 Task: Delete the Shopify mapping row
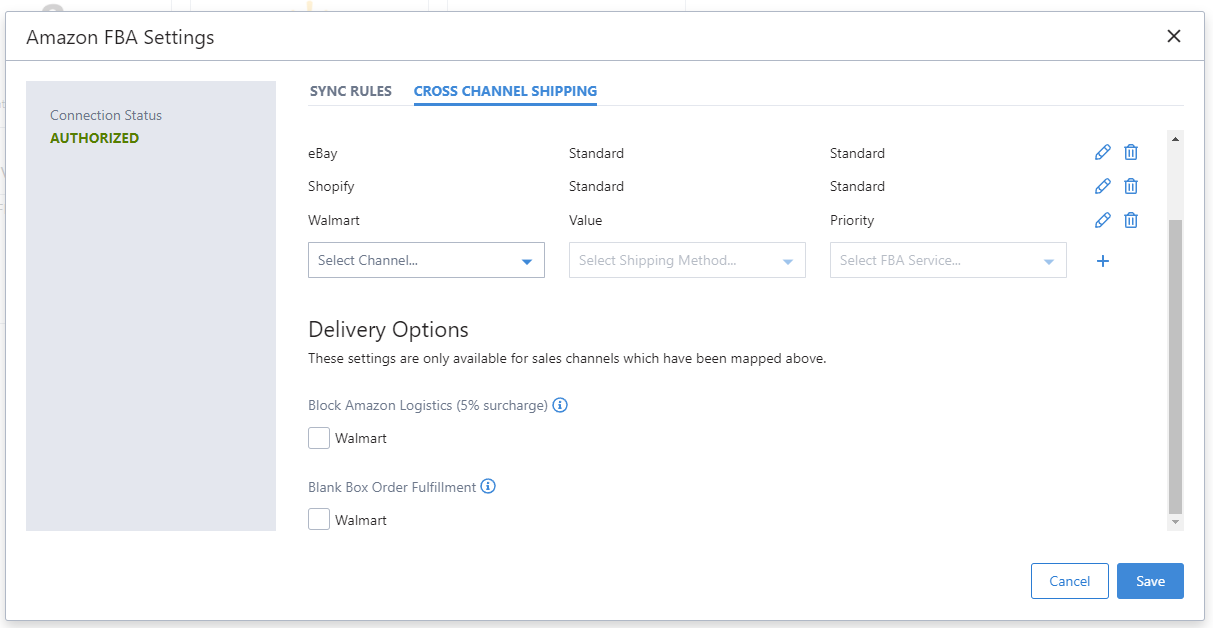1131,186
